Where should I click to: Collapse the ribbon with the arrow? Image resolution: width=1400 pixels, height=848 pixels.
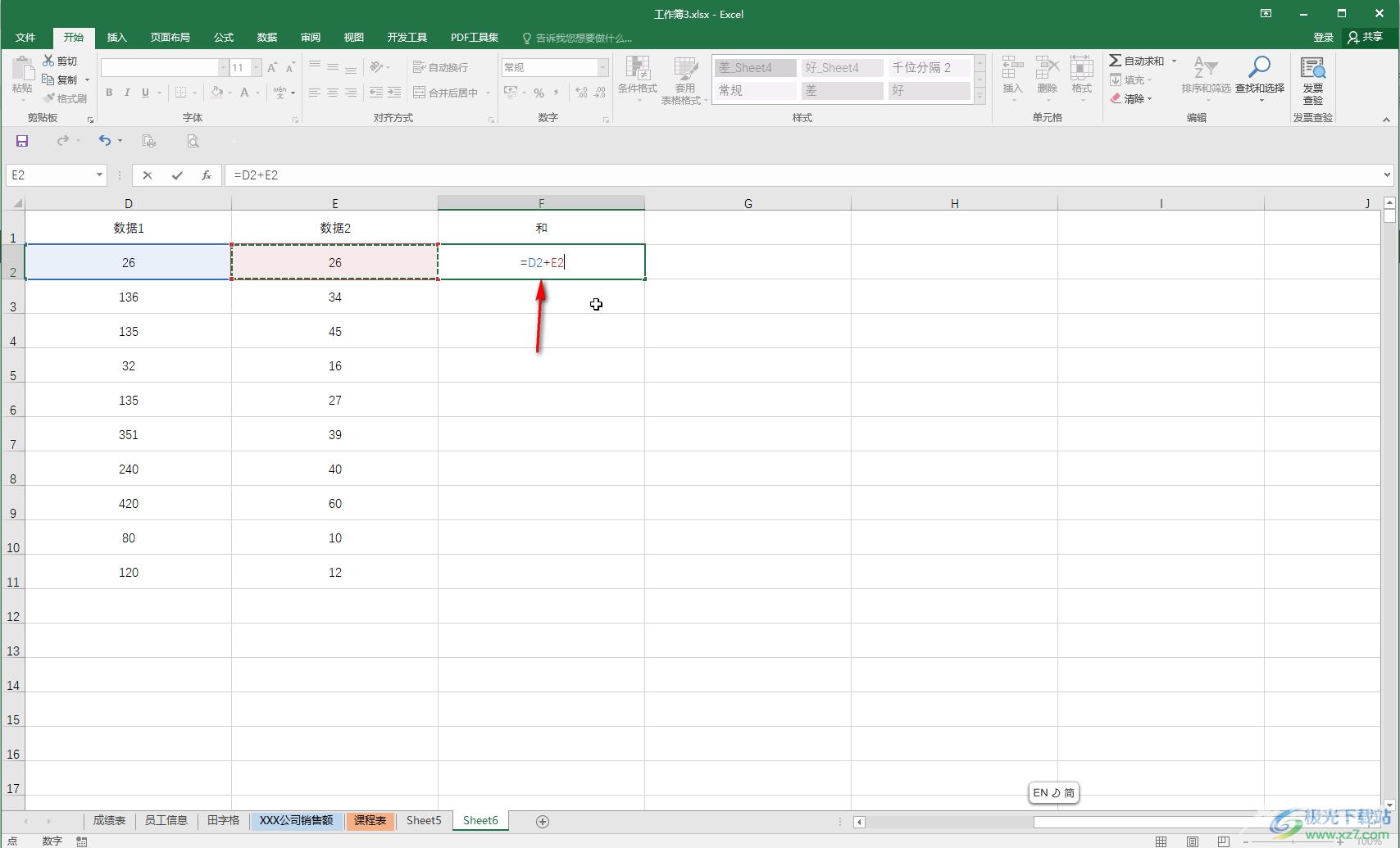(1386, 120)
